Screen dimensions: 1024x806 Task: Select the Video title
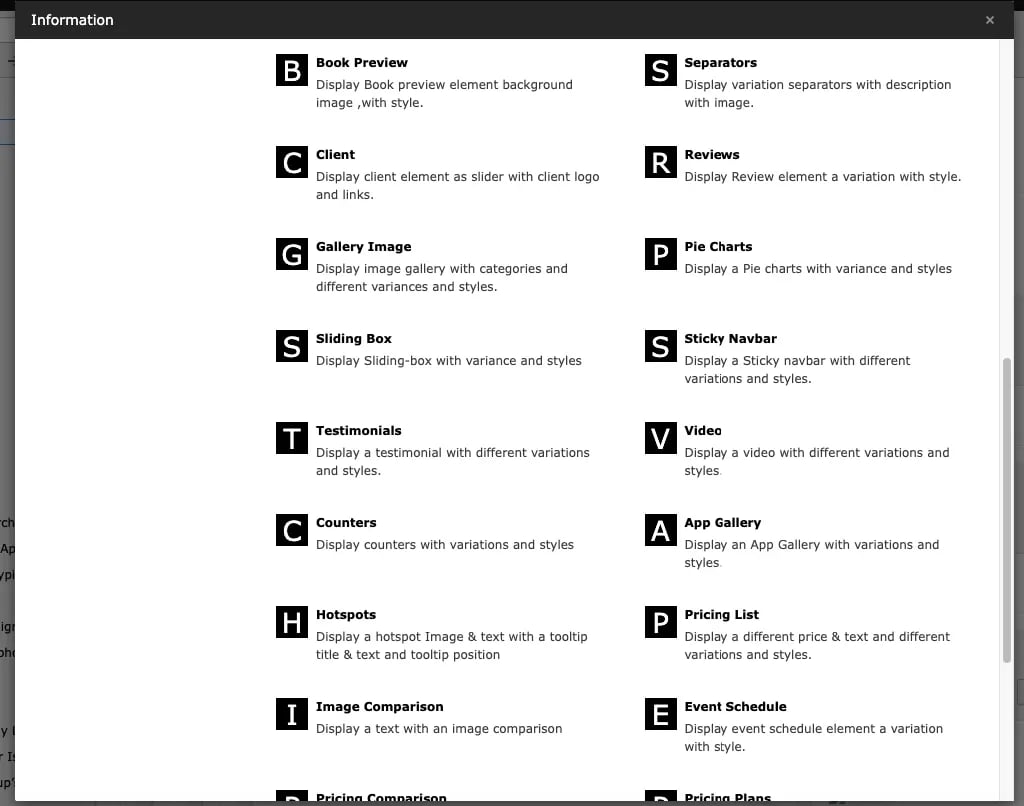point(703,431)
